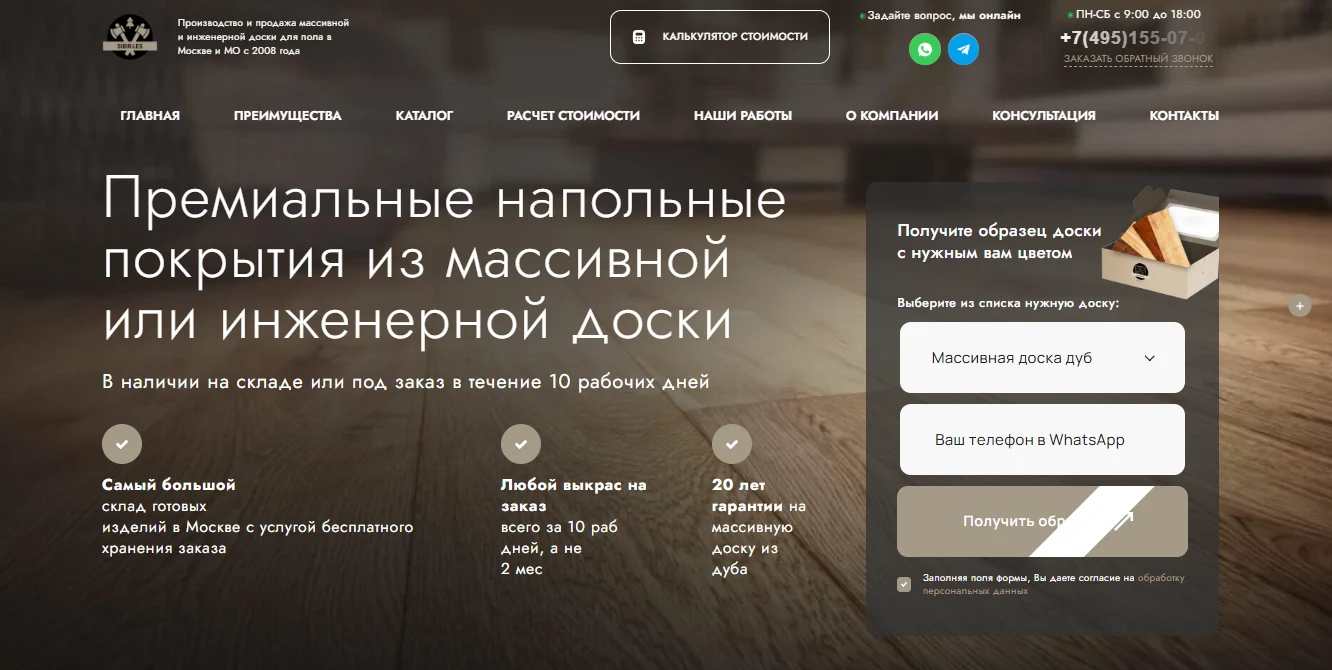Click the dropdown chevron arrow in board selector

pos(1149,358)
